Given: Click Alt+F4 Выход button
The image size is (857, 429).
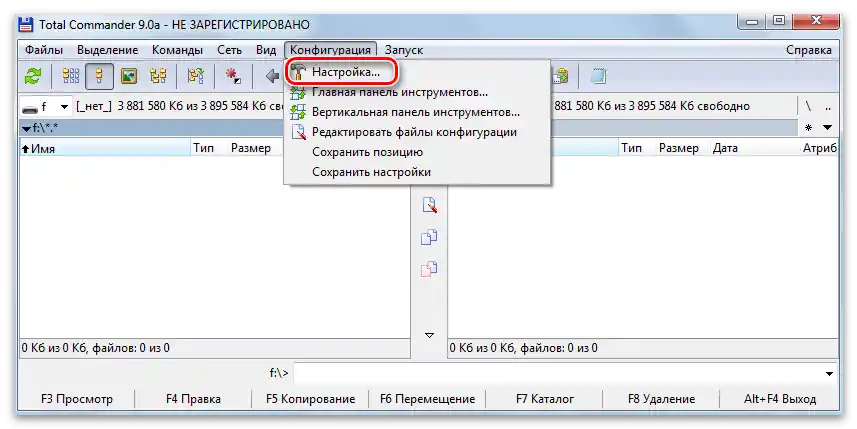Looking at the screenshot, I should pos(779,399).
